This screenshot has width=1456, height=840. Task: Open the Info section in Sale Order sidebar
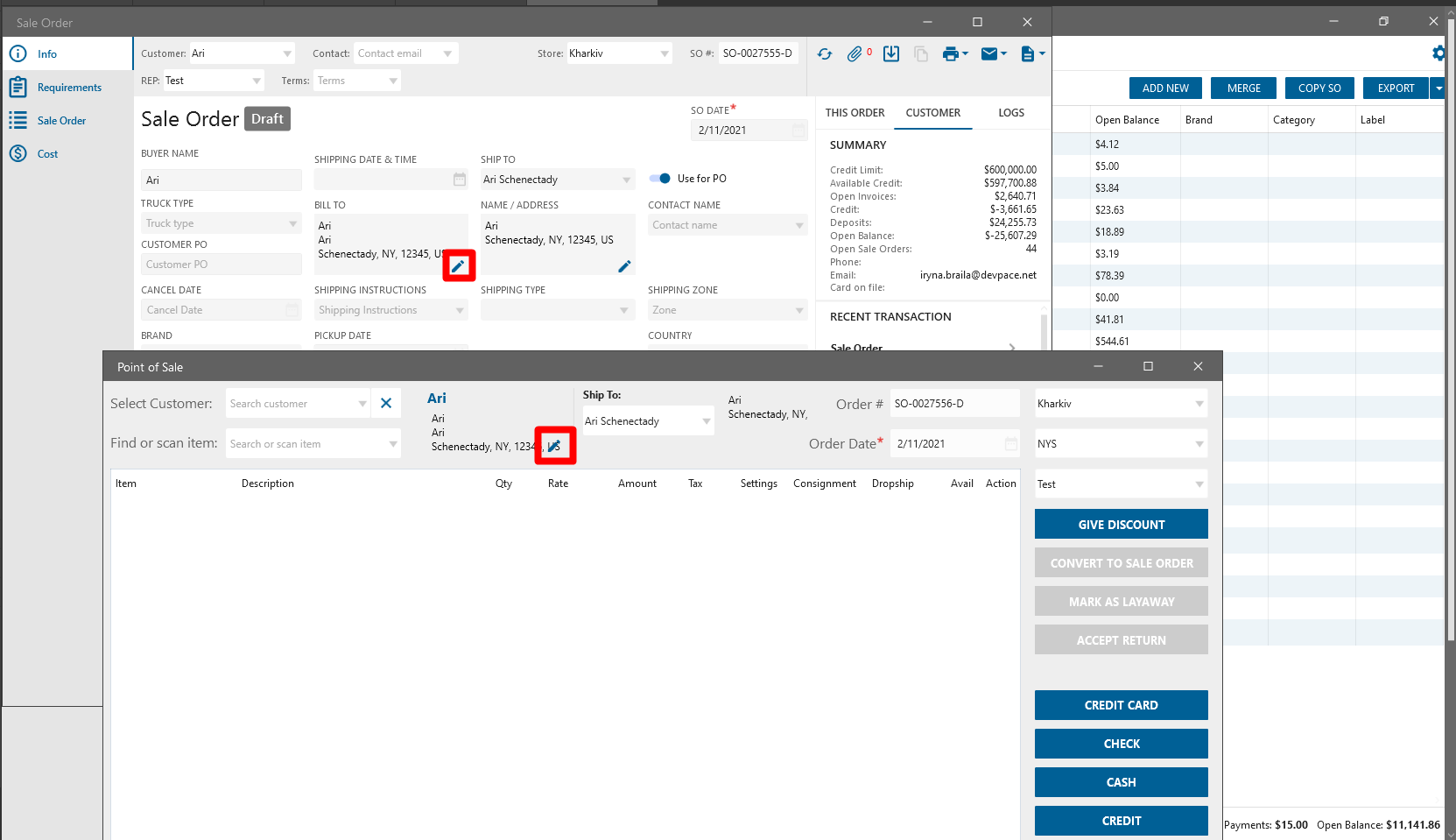pos(67,54)
